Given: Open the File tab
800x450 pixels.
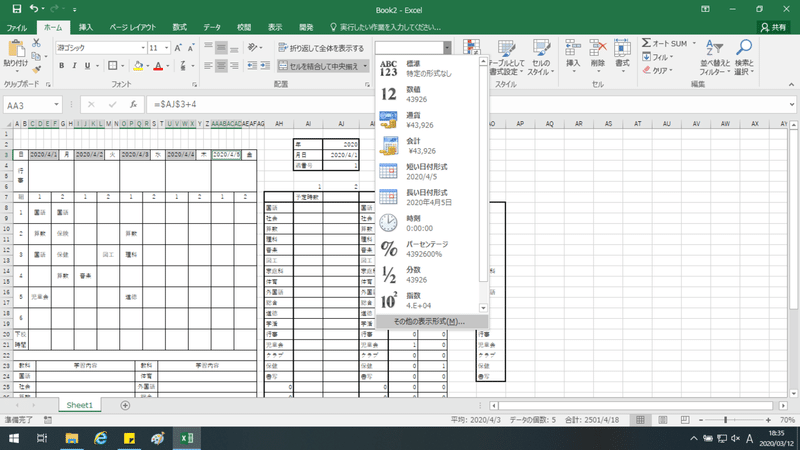Looking at the screenshot, I should [x=16, y=27].
